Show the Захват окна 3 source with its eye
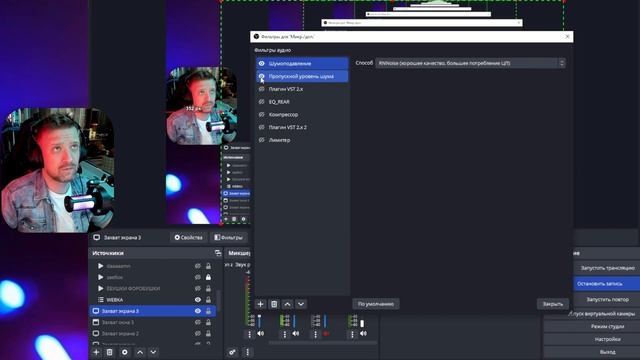The image size is (640, 360). [x=198, y=322]
